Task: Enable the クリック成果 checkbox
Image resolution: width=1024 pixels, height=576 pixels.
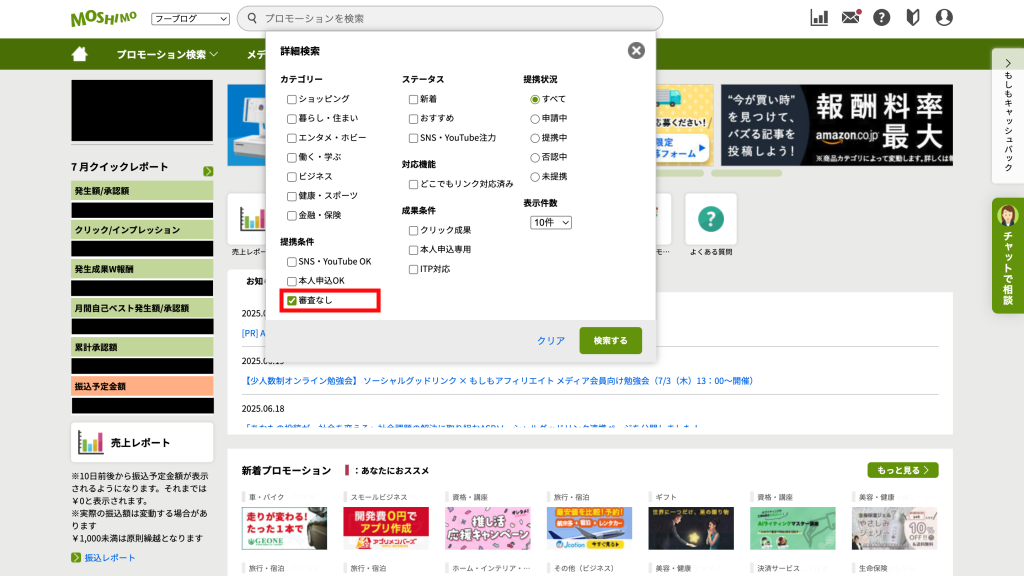Action: (x=414, y=231)
